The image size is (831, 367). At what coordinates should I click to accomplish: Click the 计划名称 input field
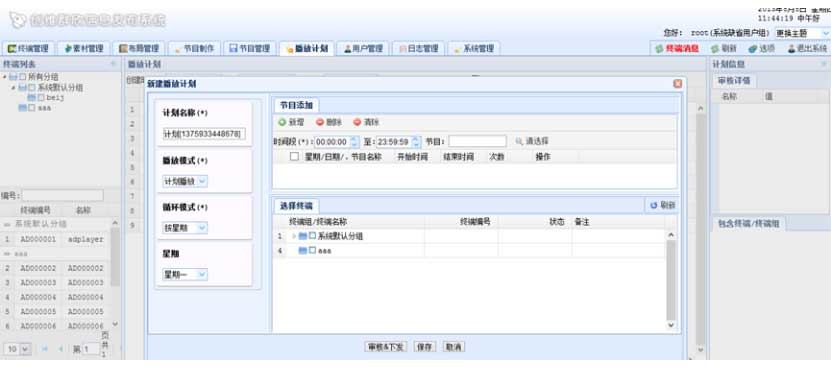click(204, 134)
